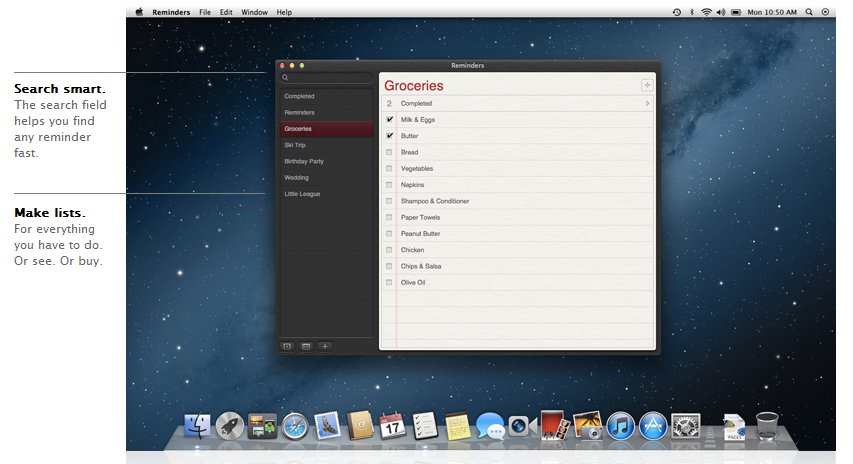Launch iTunes from the Dock
The width and height of the screenshot is (853, 464).
(x=620, y=426)
